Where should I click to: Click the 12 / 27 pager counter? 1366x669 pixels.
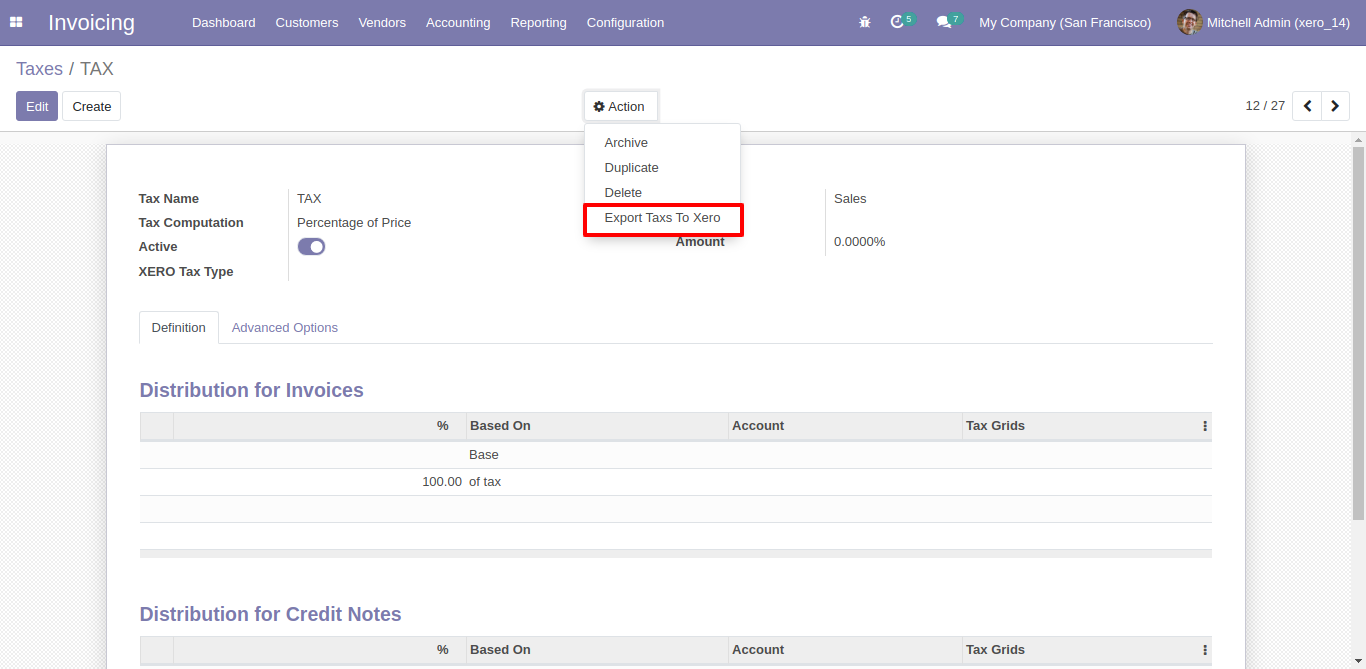click(x=1265, y=106)
